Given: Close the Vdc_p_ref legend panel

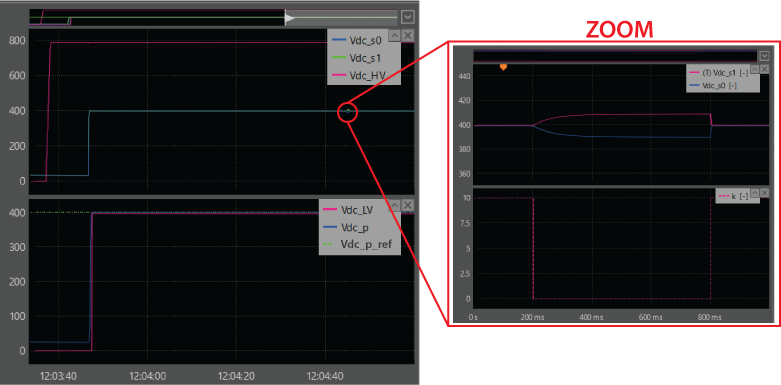Looking at the screenshot, I should (407, 205).
